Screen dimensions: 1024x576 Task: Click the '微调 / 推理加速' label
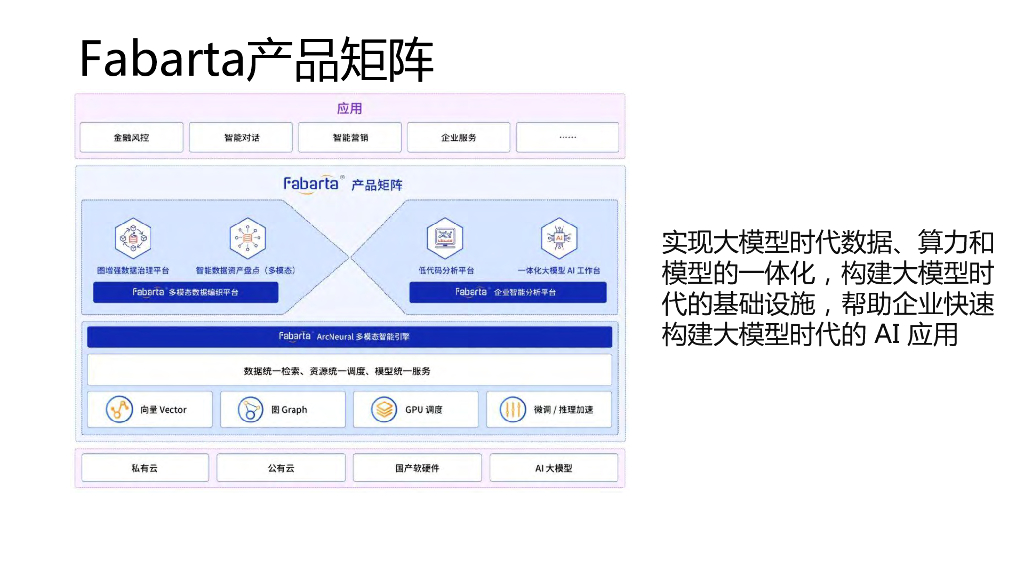[564, 409]
